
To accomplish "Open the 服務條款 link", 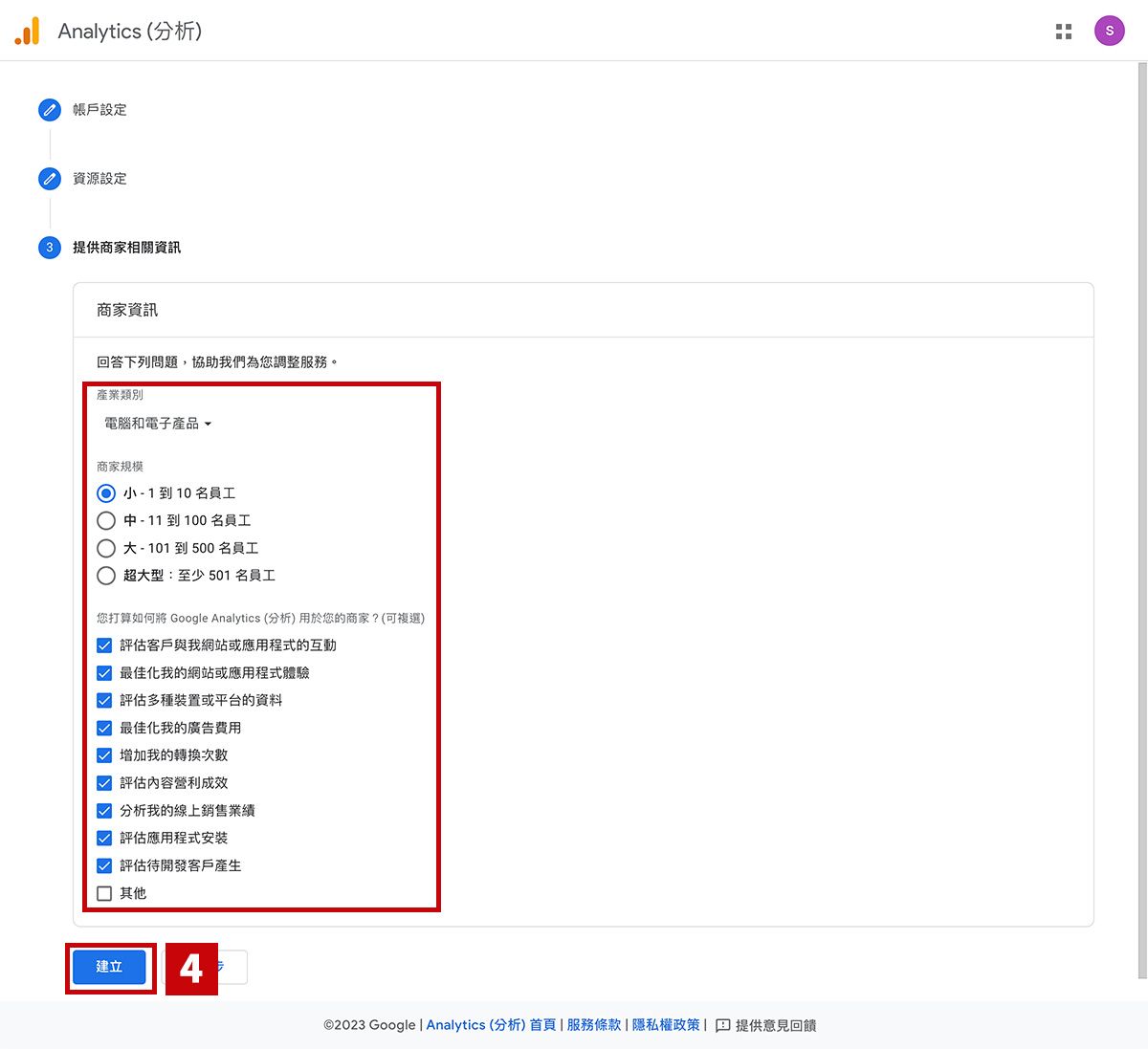I will click(x=593, y=1025).
